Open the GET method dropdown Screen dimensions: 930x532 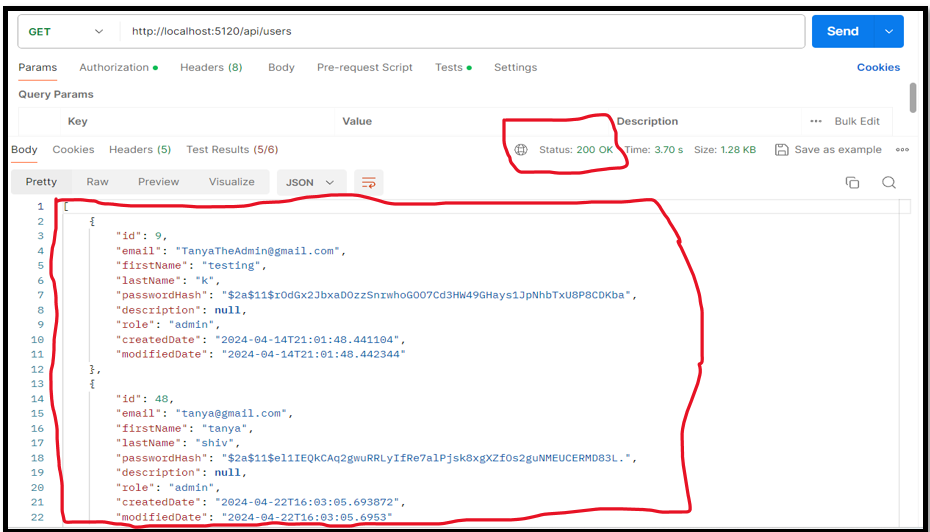point(65,31)
